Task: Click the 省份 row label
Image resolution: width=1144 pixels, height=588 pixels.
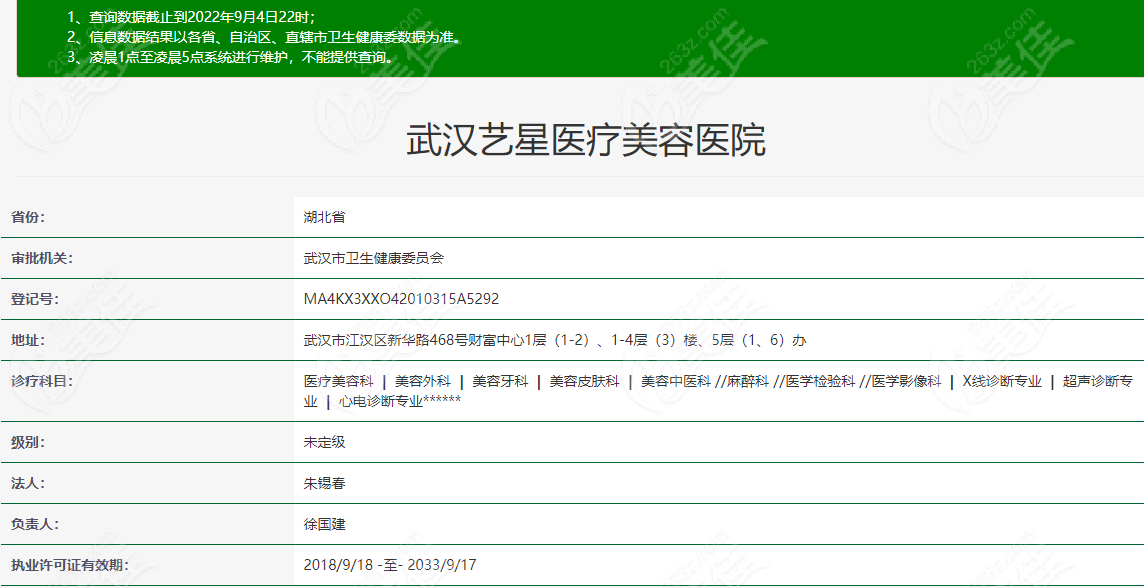Action: pos(28,217)
